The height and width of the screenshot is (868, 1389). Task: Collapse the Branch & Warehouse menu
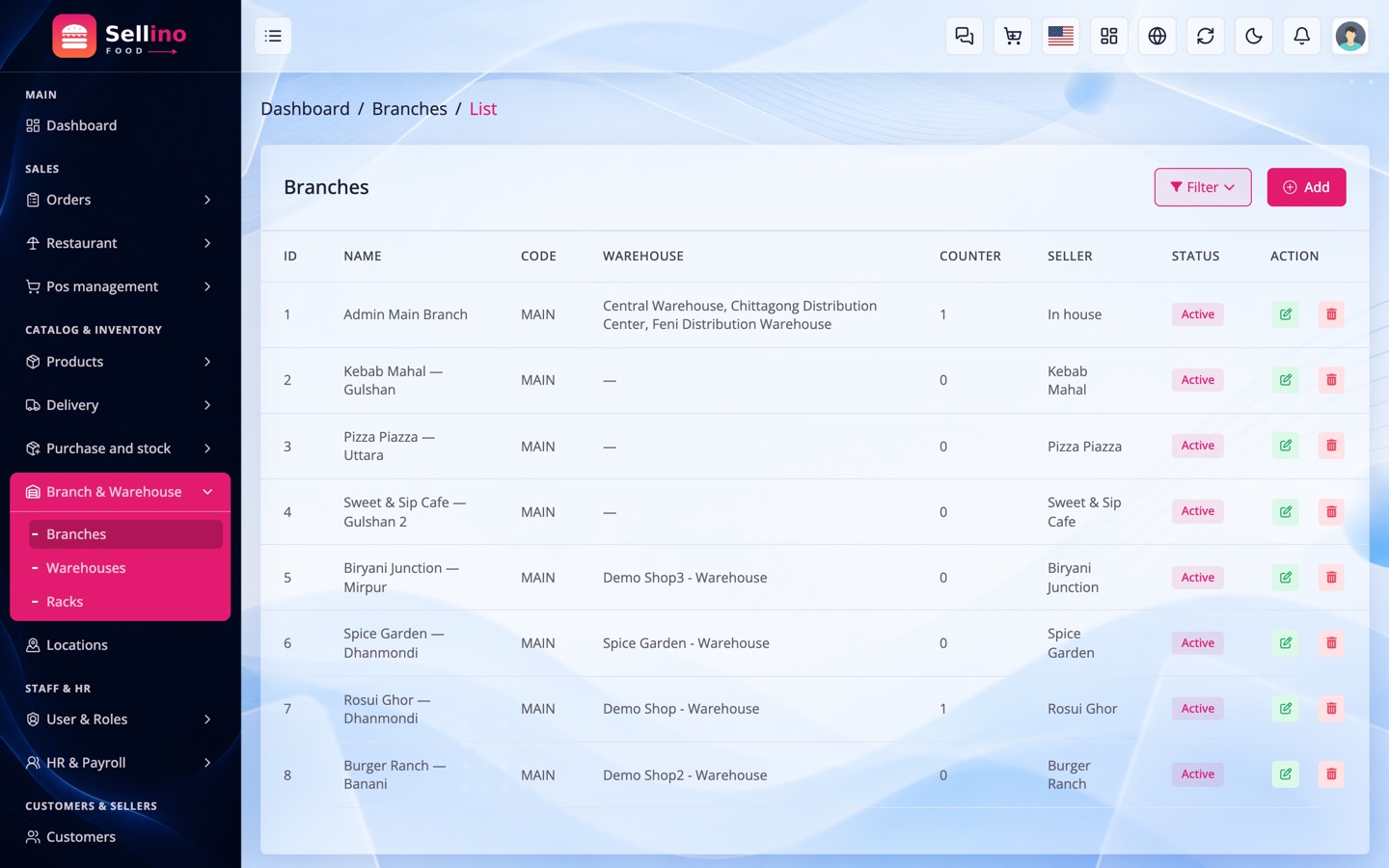(x=120, y=492)
